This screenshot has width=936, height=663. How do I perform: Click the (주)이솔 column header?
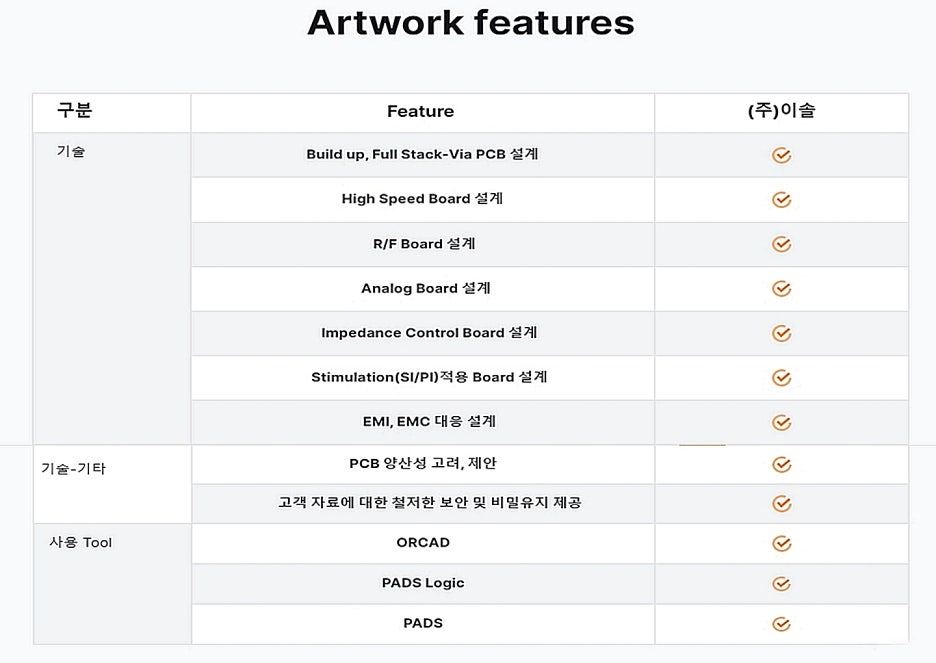coord(781,110)
